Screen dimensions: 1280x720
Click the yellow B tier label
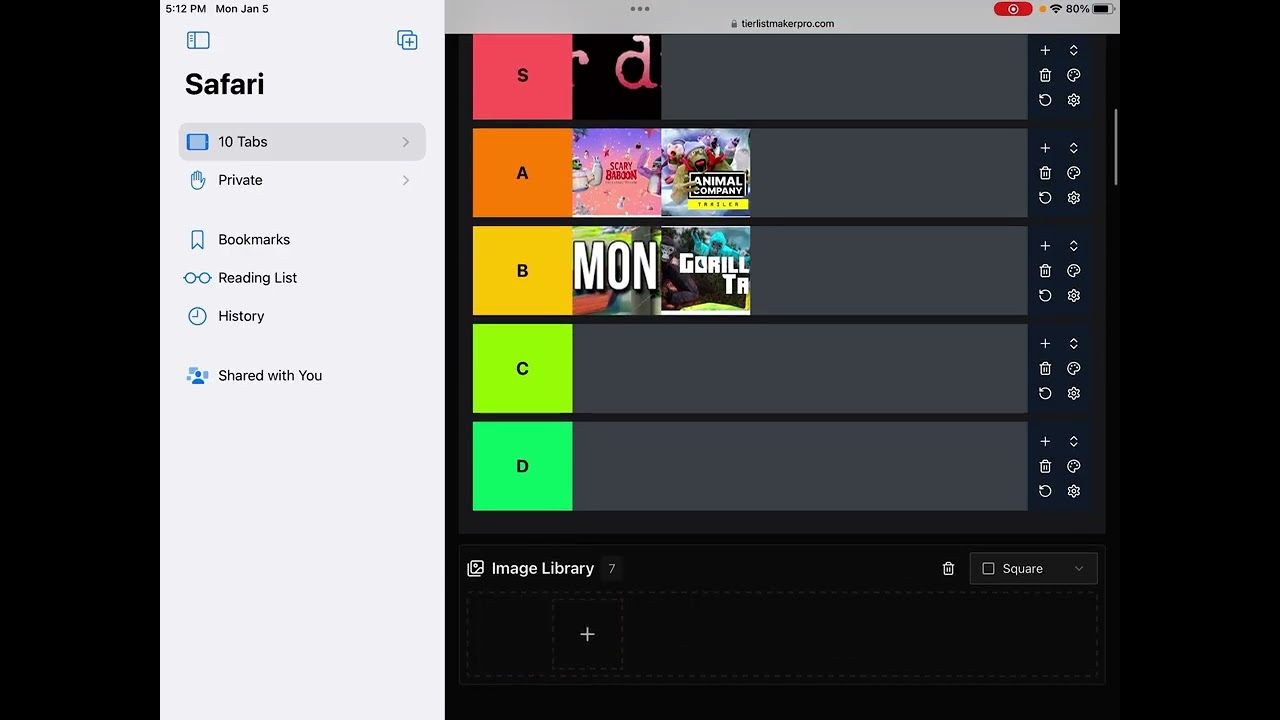point(522,271)
